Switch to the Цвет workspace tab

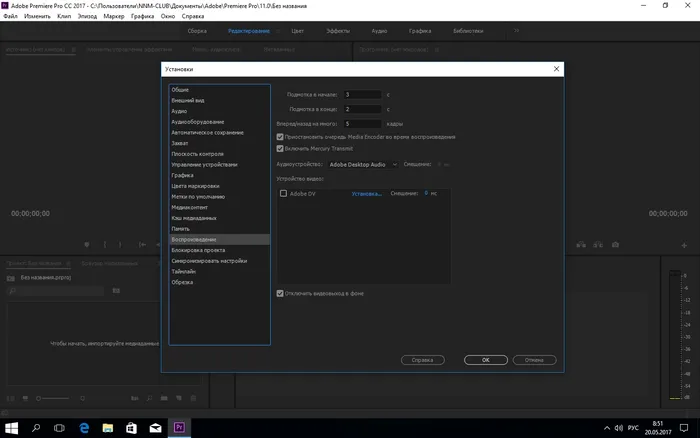click(x=297, y=31)
